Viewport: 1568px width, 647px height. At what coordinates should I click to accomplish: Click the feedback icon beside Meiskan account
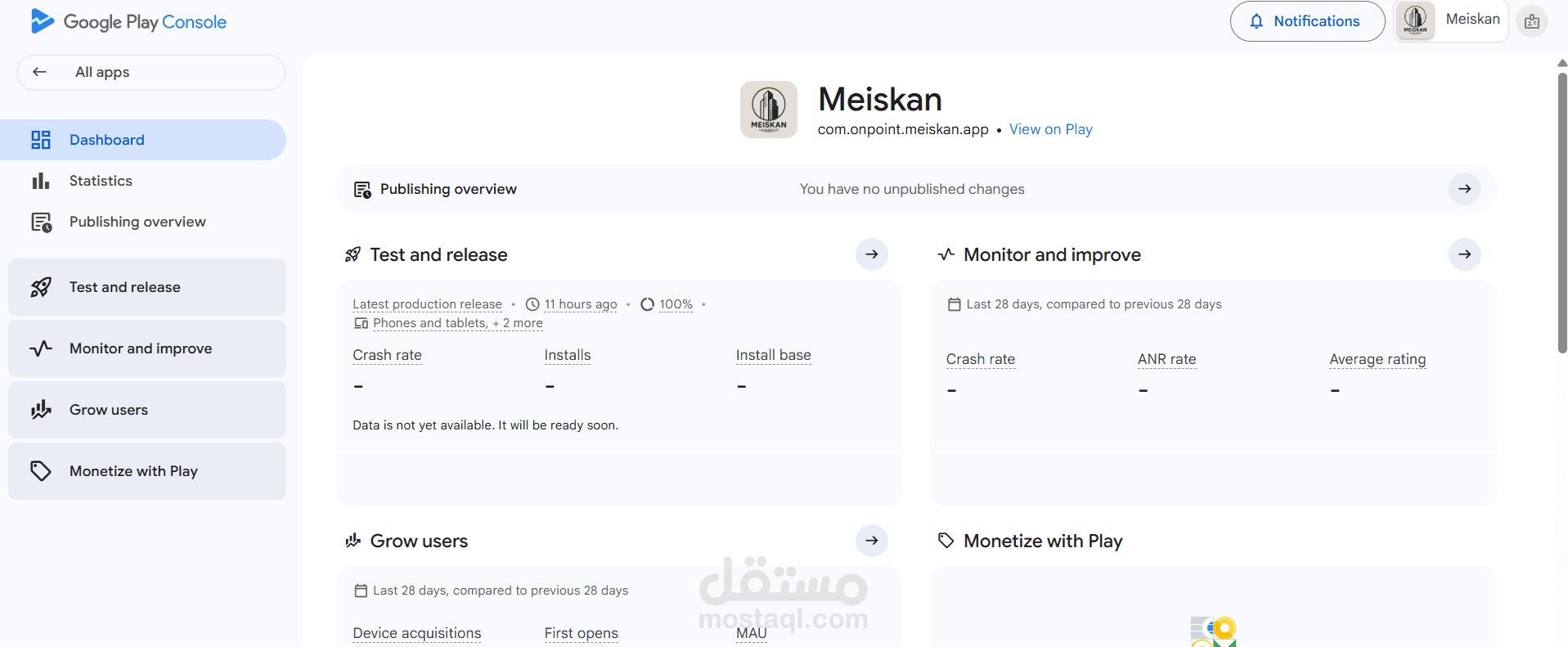click(1532, 21)
